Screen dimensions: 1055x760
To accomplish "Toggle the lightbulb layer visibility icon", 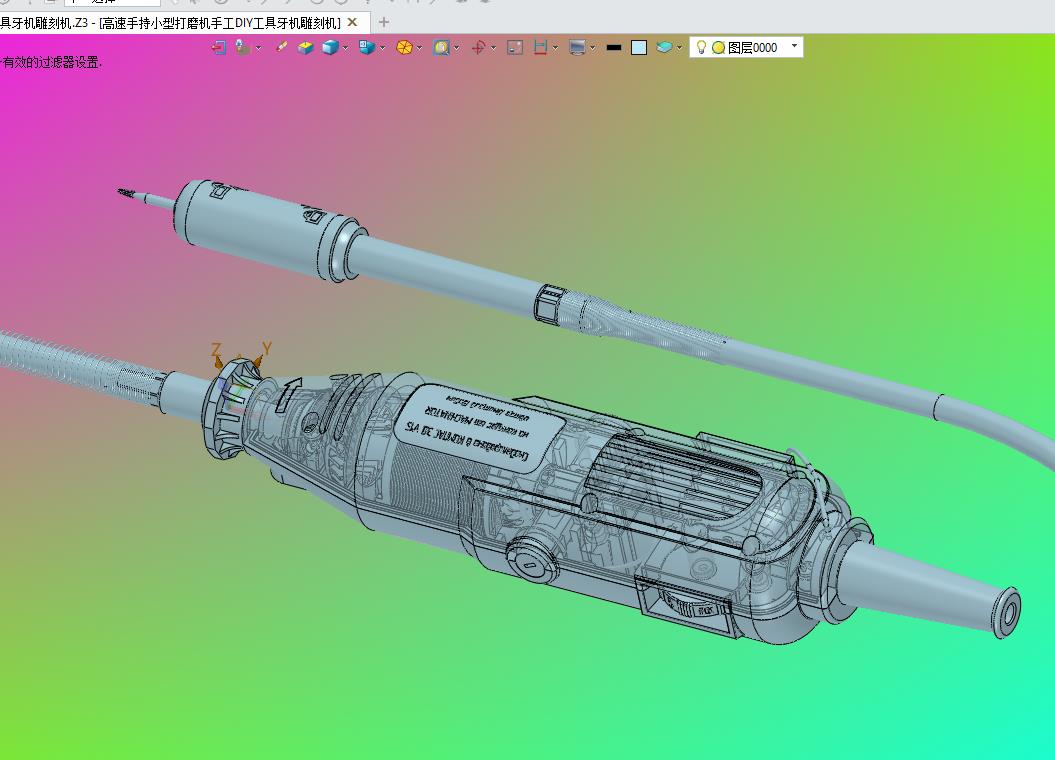I will point(701,47).
